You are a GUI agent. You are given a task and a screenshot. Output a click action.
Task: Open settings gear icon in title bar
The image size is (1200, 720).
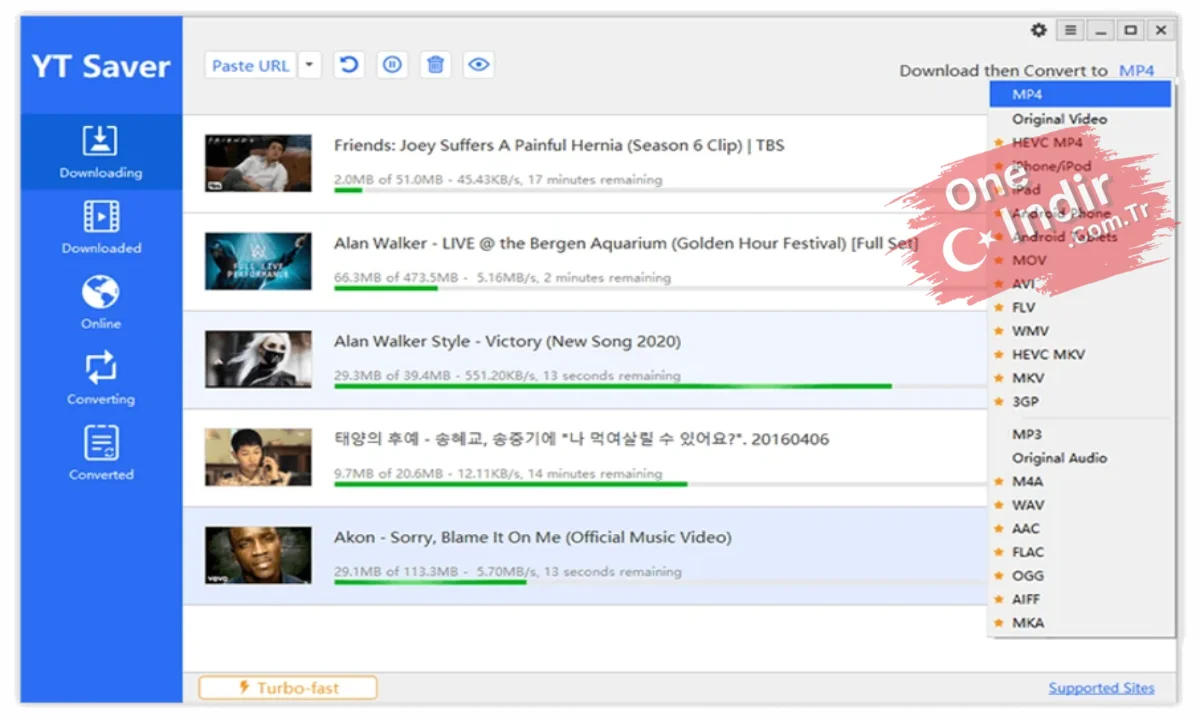[x=1039, y=30]
